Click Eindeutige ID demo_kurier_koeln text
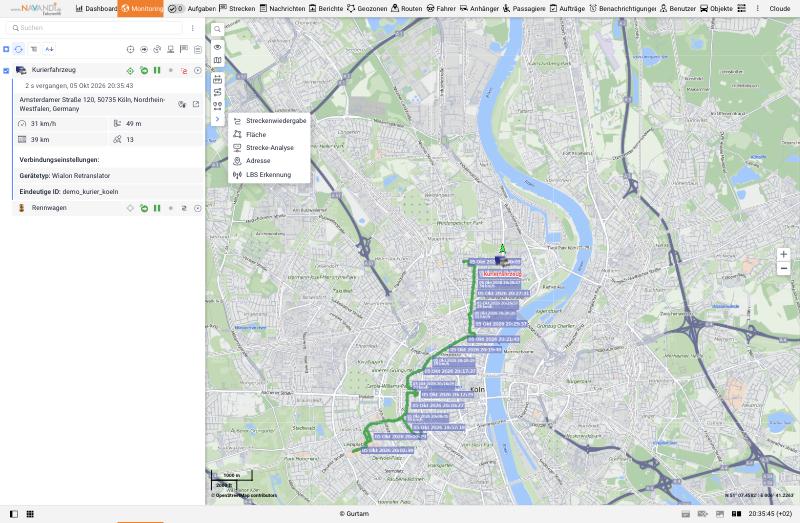 click(x=69, y=192)
